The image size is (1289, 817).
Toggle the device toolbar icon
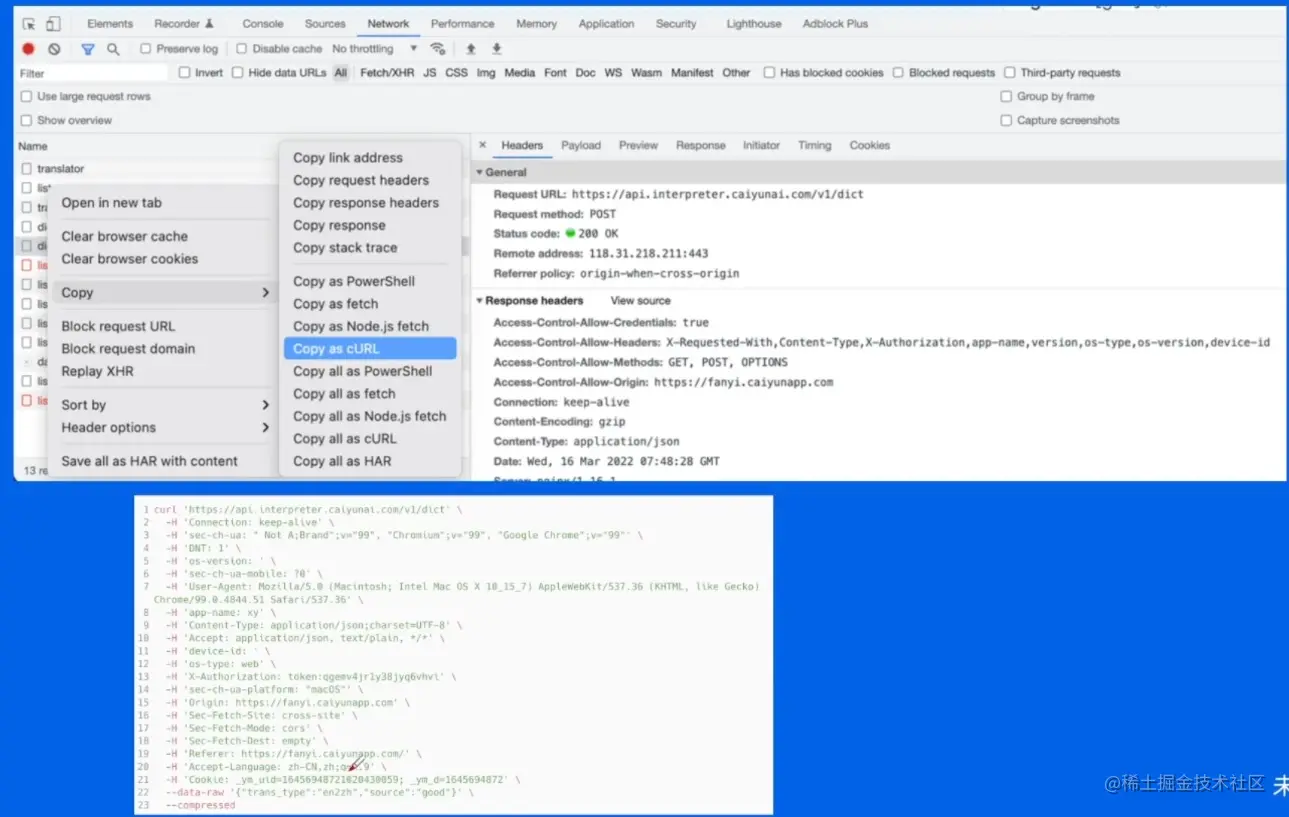pos(53,24)
